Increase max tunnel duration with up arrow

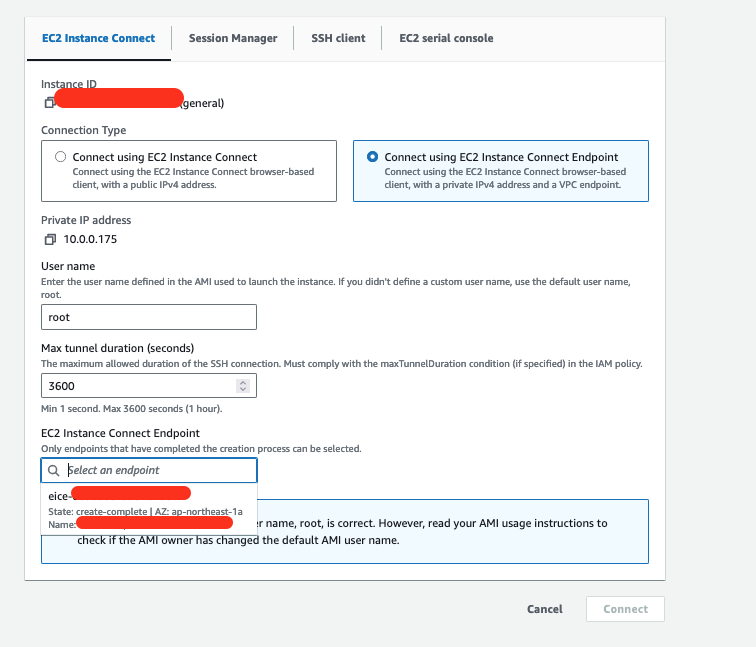coord(243,382)
